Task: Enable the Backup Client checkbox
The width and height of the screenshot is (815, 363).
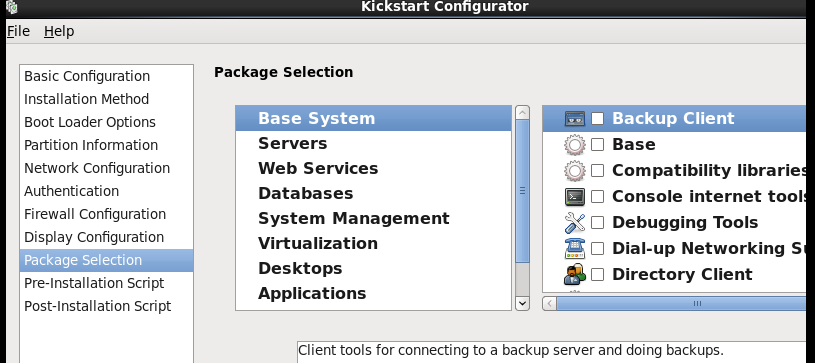Action: point(597,119)
